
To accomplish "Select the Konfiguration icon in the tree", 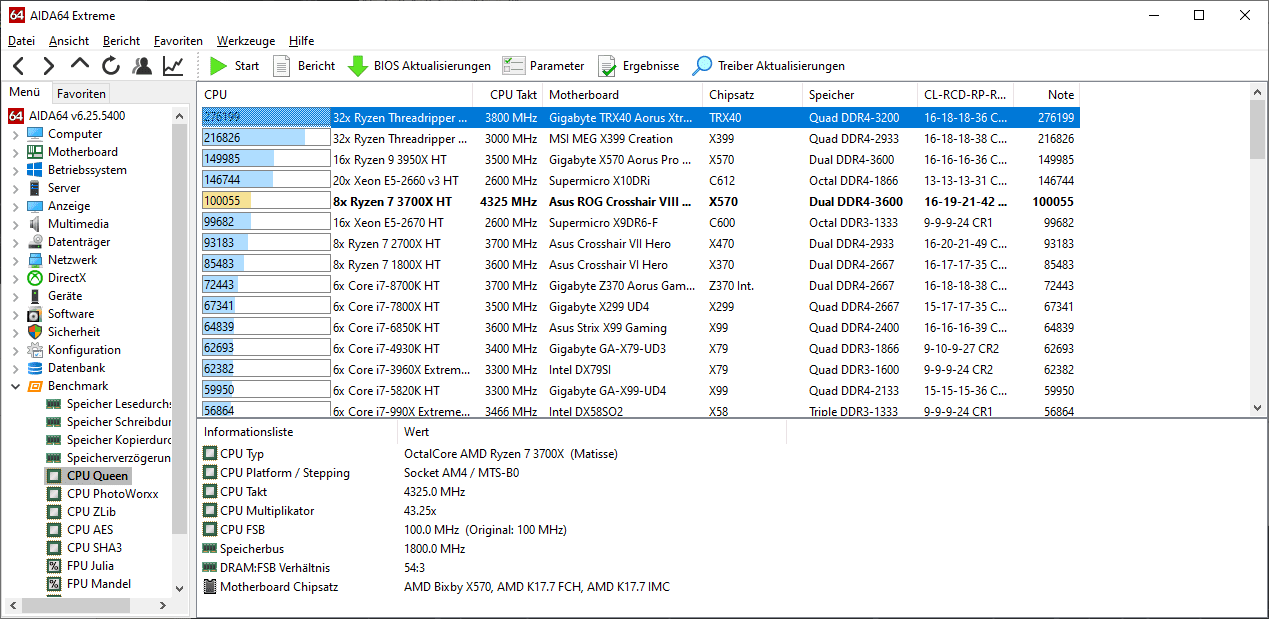I will pos(35,350).
